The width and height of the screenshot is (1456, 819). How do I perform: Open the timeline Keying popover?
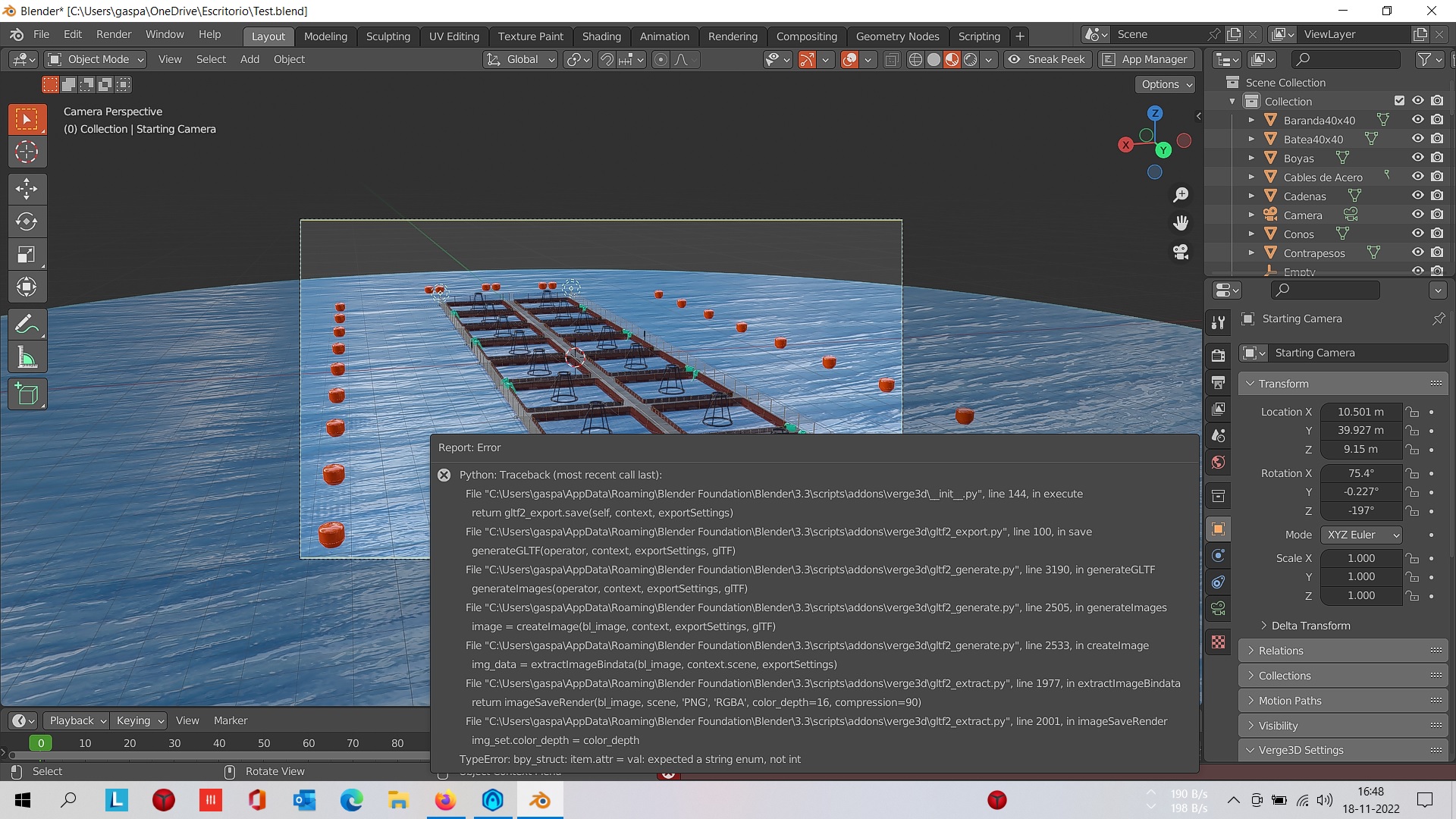pos(139,720)
